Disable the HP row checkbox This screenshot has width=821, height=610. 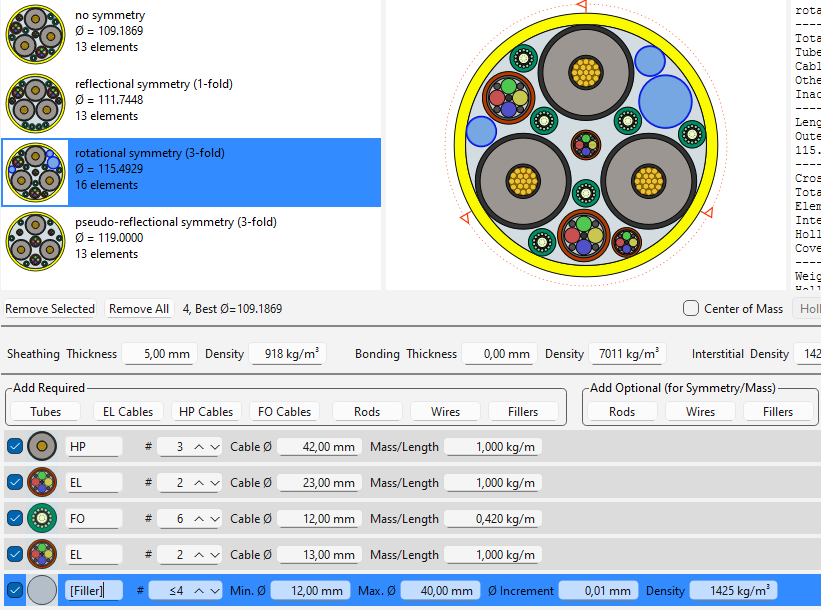(x=15, y=446)
